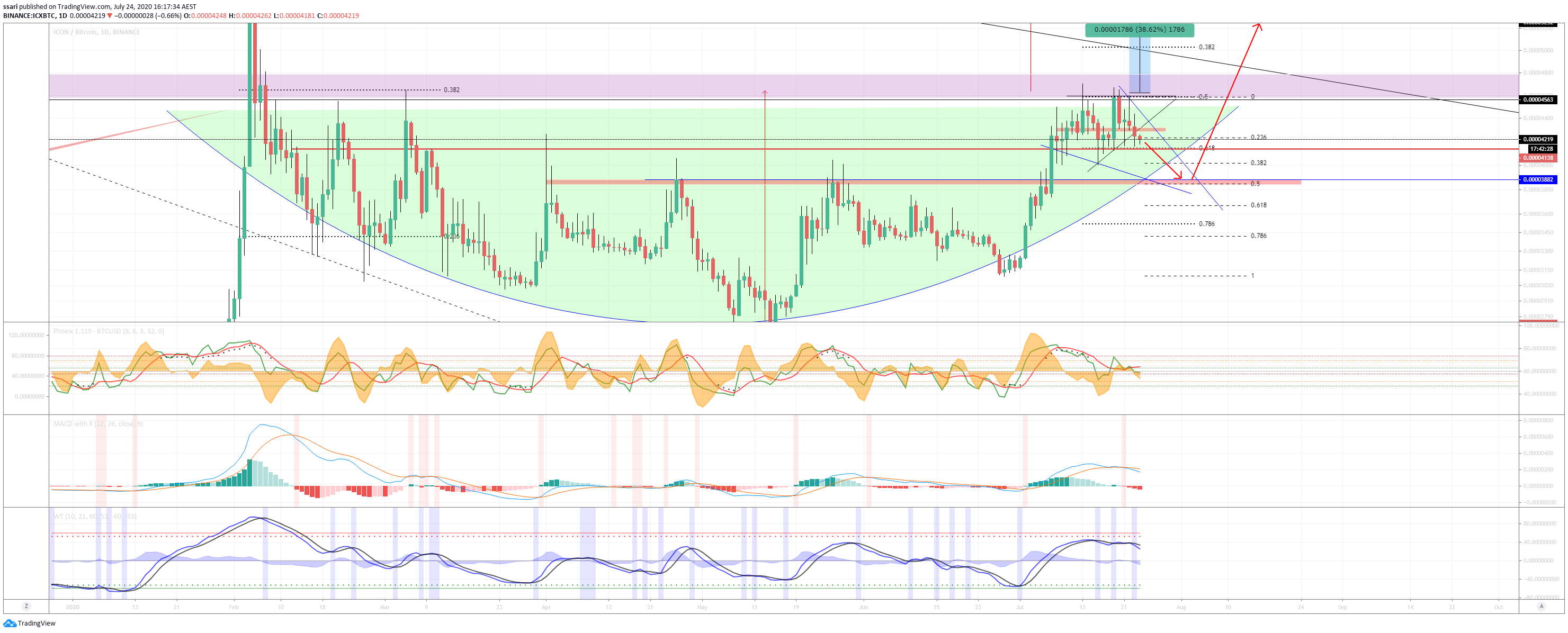Click the 0.00003600 tick on price axis
Viewport: 1568px width, 633px height.
1538,214
